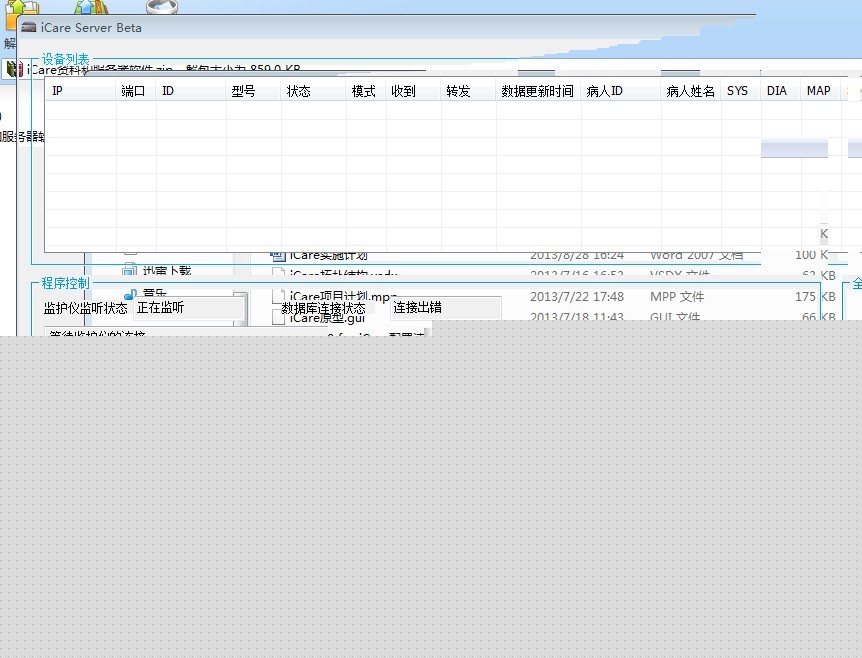Click the 状态 column header
862x658 pixels.
click(x=313, y=91)
